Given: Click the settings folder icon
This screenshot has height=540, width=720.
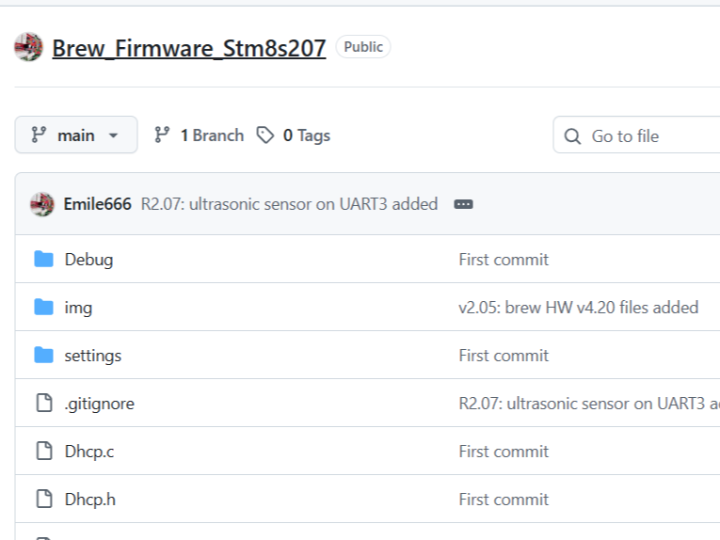Looking at the screenshot, I should (44, 355).
